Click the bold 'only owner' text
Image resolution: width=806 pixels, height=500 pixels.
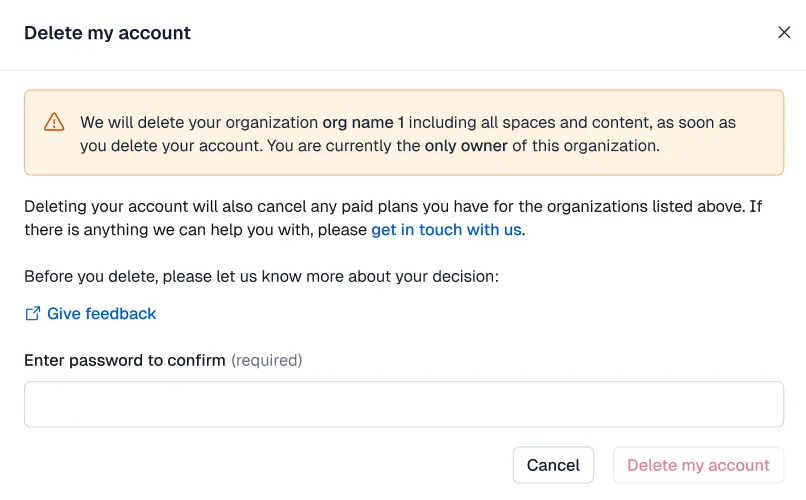[466, 146]
